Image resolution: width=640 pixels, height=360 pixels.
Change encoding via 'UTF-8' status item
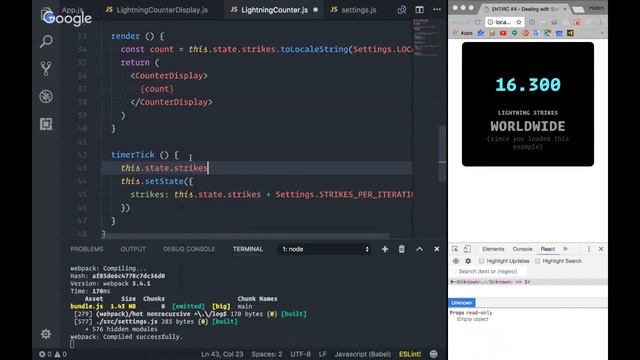tap(300, 354)
